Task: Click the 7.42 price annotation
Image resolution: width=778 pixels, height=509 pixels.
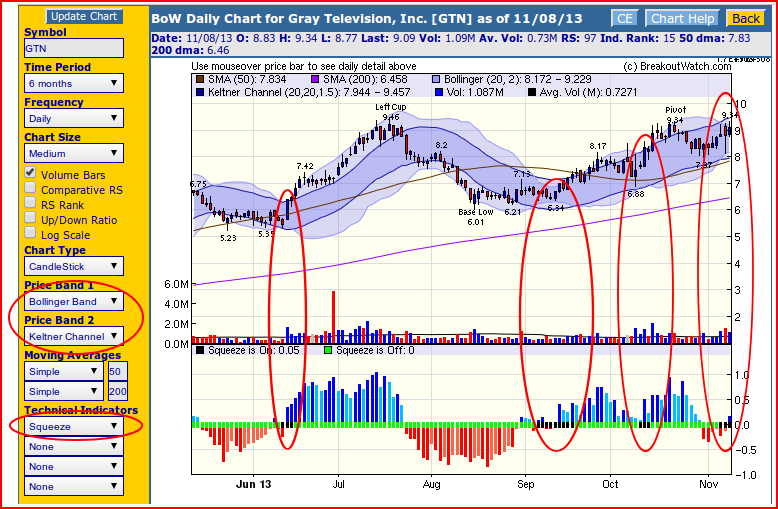Action: (x=305, y=166)
